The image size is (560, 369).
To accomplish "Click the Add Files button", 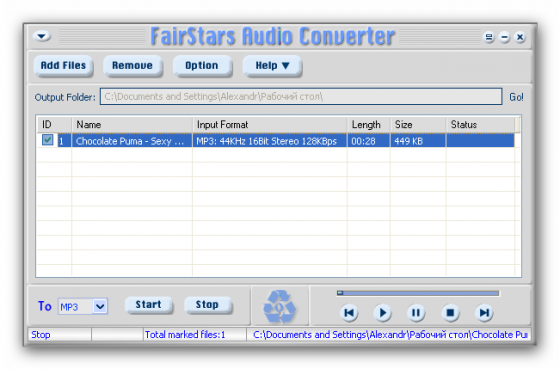I will (63, 66).
